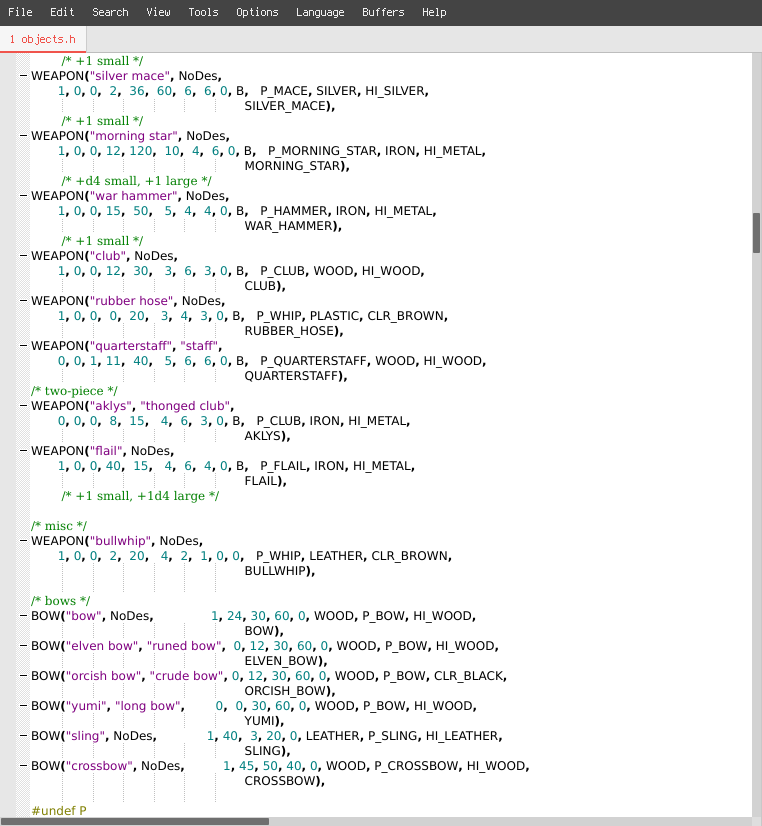Collapse the "bullwhip" WEAPON fold
762x826 pixels.
click(22, 541)
